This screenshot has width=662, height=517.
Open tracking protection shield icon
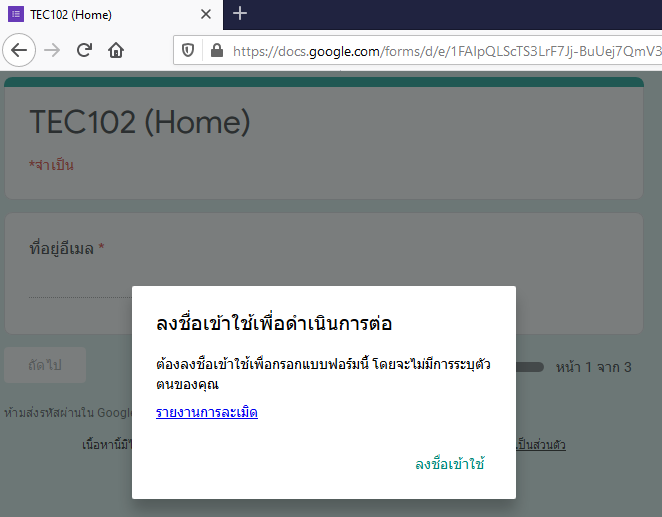pos(187,50)
